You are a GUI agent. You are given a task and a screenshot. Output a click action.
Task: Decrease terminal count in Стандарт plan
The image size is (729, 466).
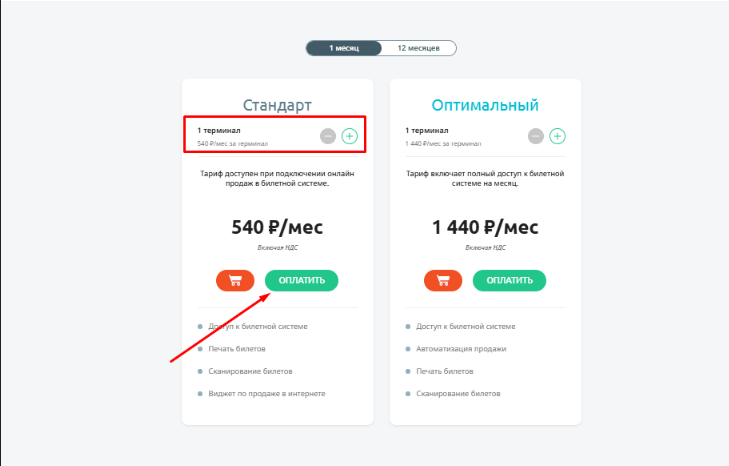[x=328, y=136]
